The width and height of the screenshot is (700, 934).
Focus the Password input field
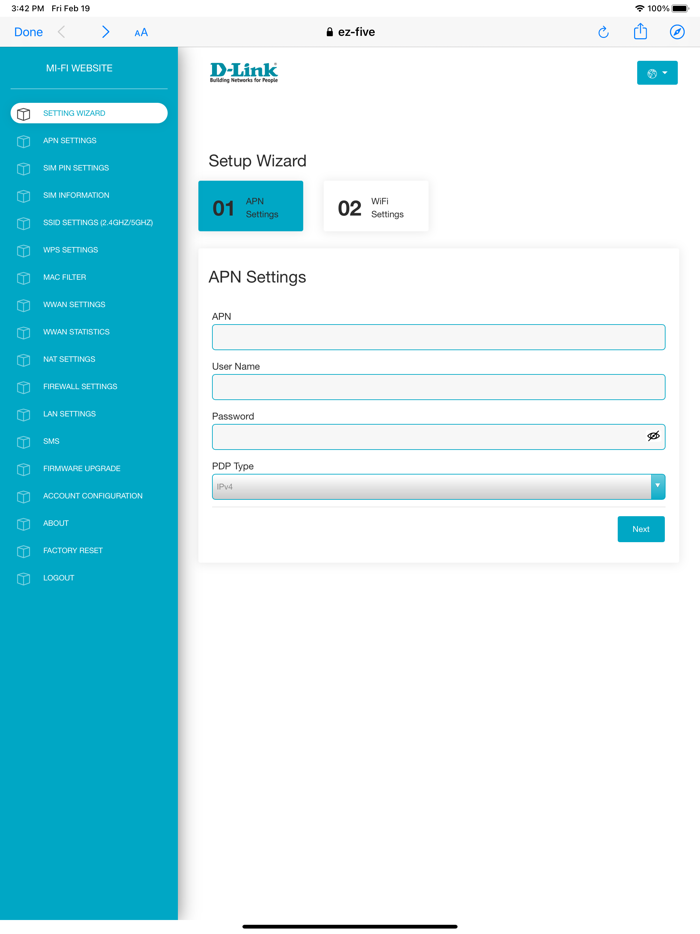(438, 437)
